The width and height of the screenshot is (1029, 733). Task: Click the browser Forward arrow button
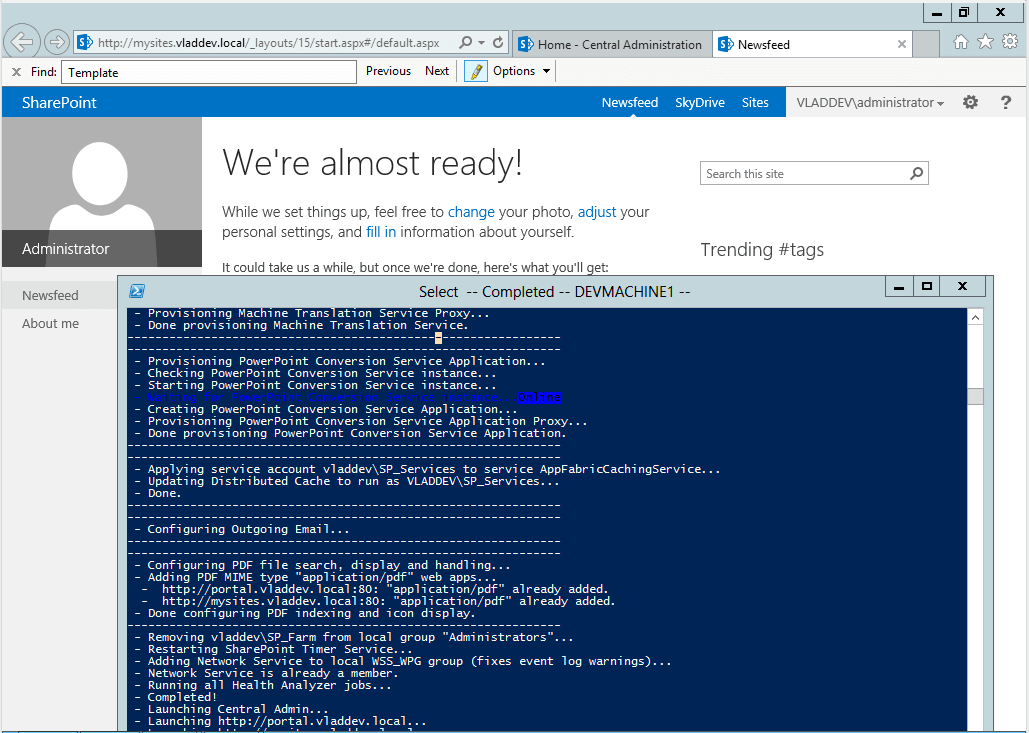click(x=57, y=43)
